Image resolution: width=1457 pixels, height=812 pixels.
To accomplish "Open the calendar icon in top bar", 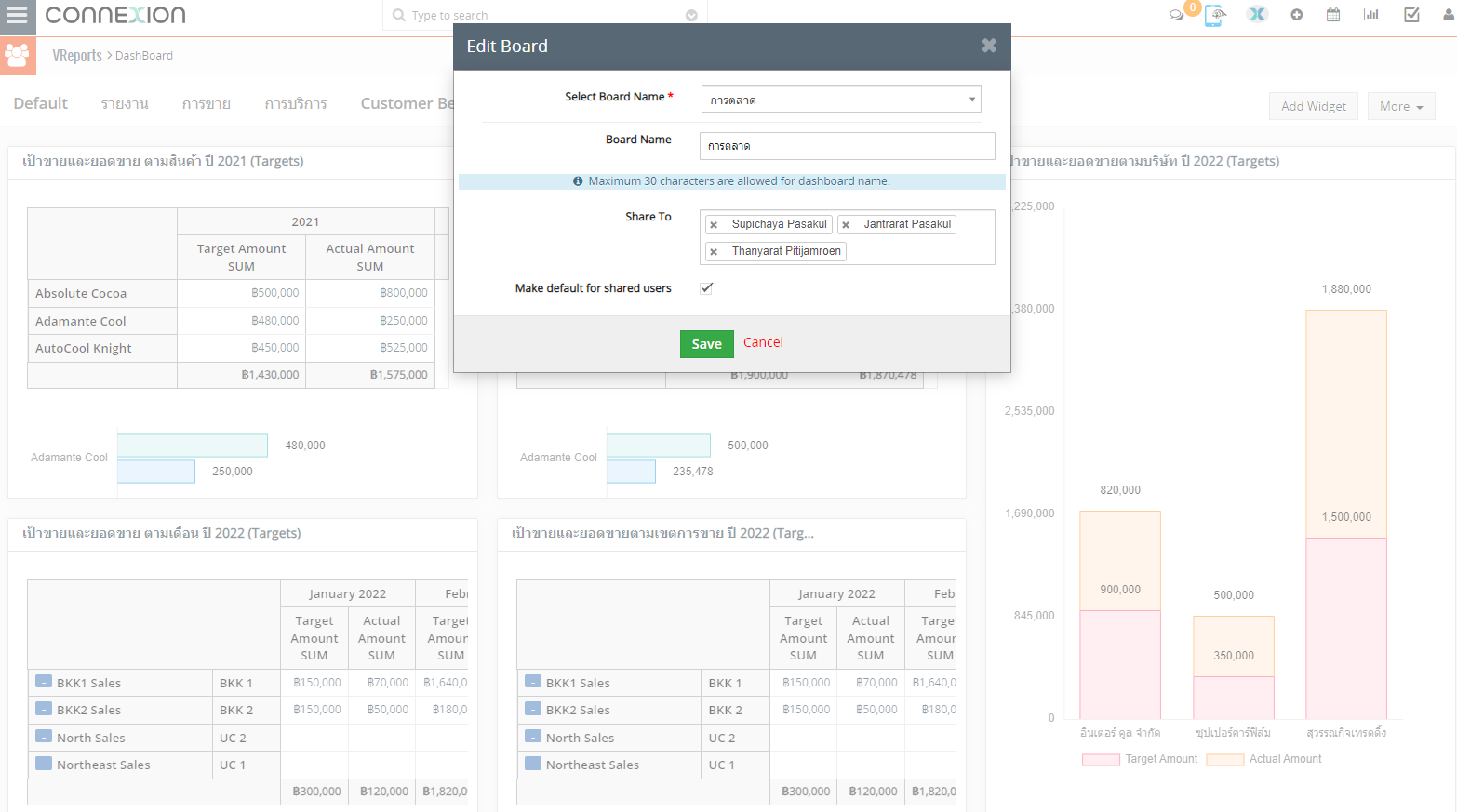I will point(1333,15).
